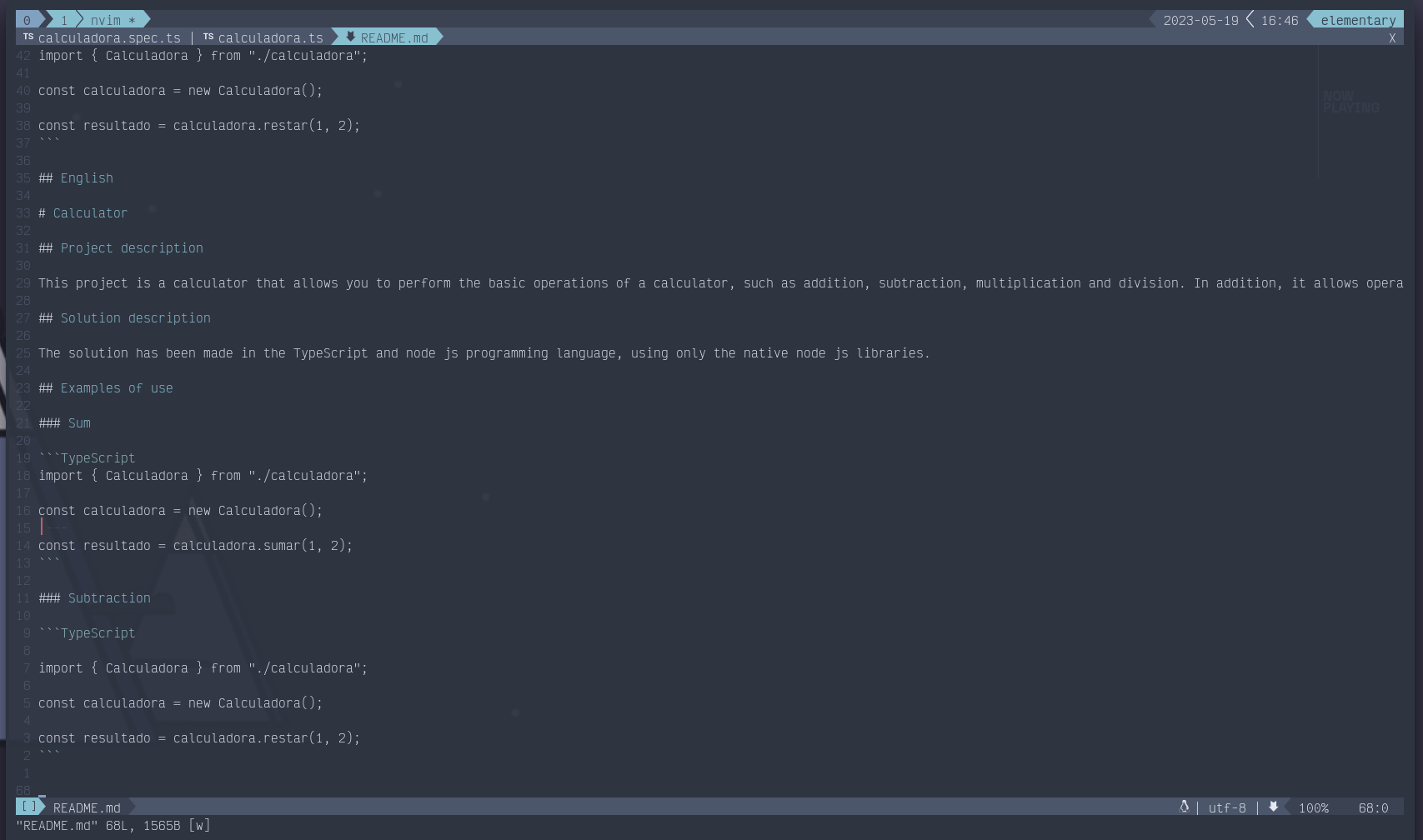Click the 100% scroll position indicator
Screen dimensions: 1423x840
[x=1314, y=807]
